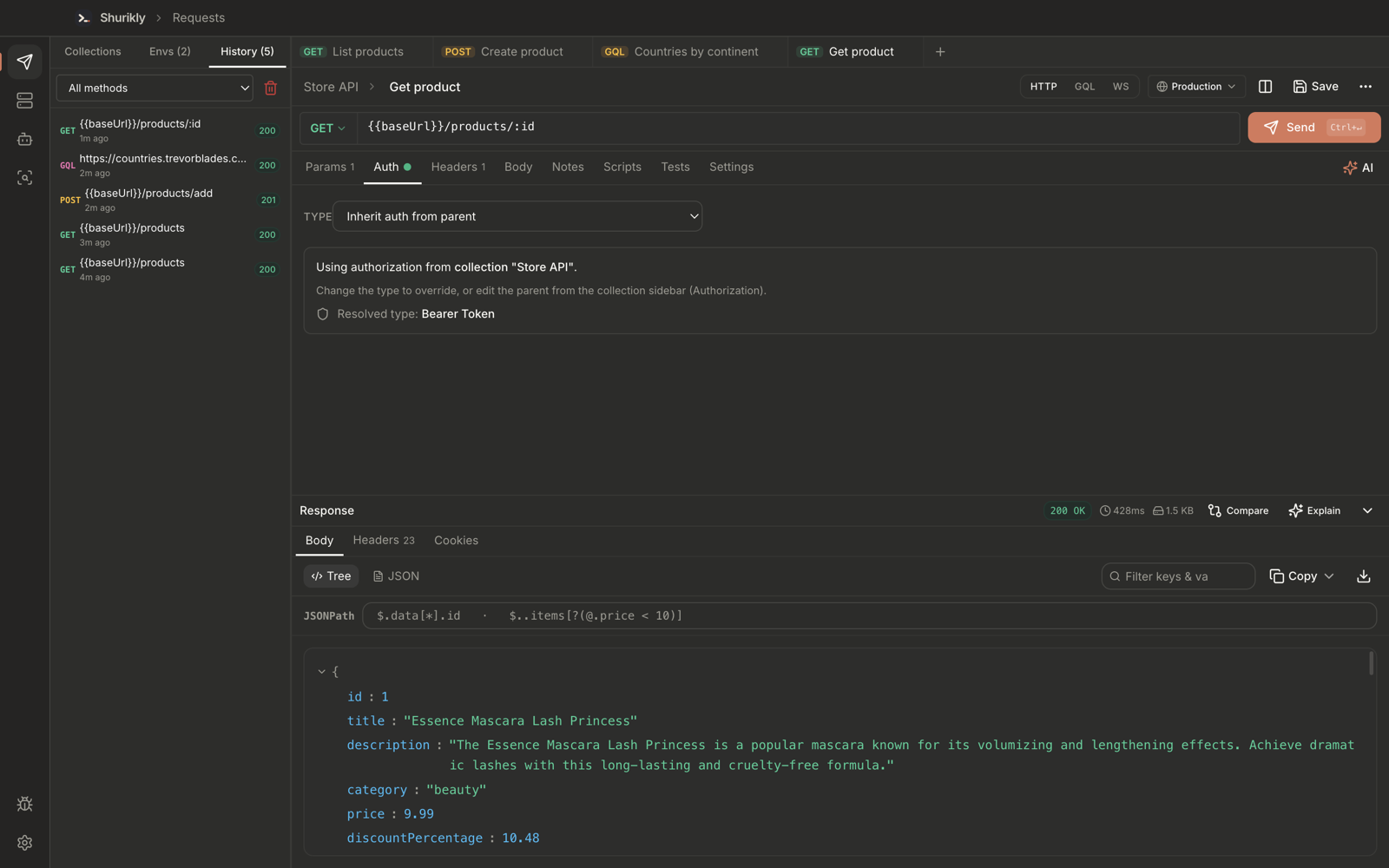Open the AI assistant sparkle icon
This screenshot has width=1389, height=868.
[x=1358, y=168]
